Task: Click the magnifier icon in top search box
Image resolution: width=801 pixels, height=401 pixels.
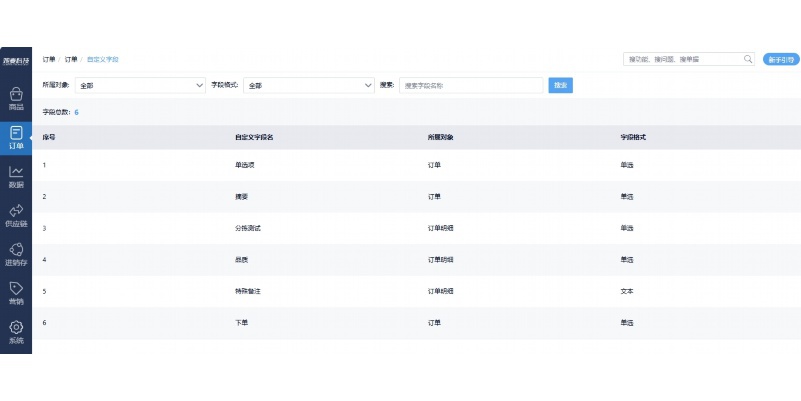Action: [747, 60]
